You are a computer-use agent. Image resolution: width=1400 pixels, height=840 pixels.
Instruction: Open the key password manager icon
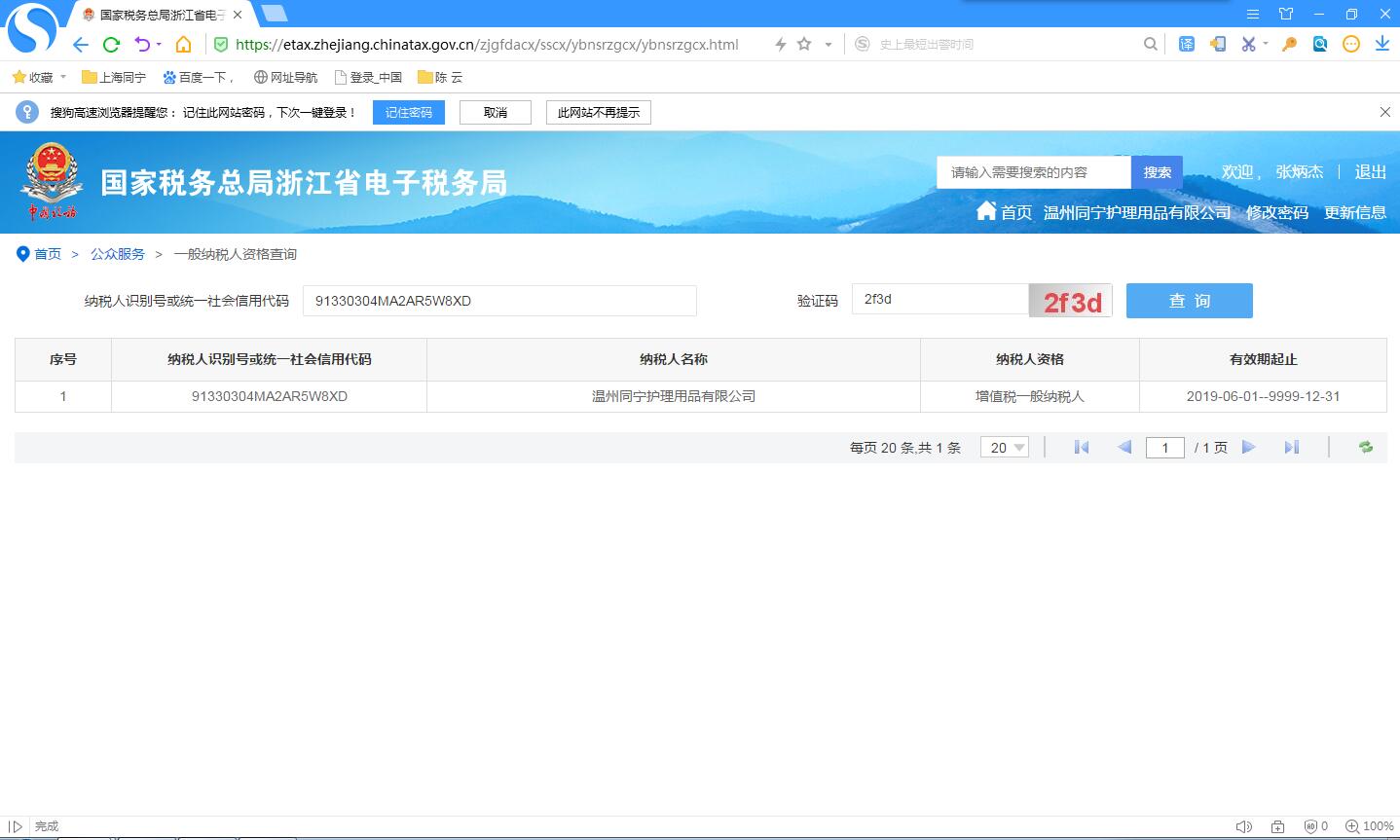coord(1289,44)
